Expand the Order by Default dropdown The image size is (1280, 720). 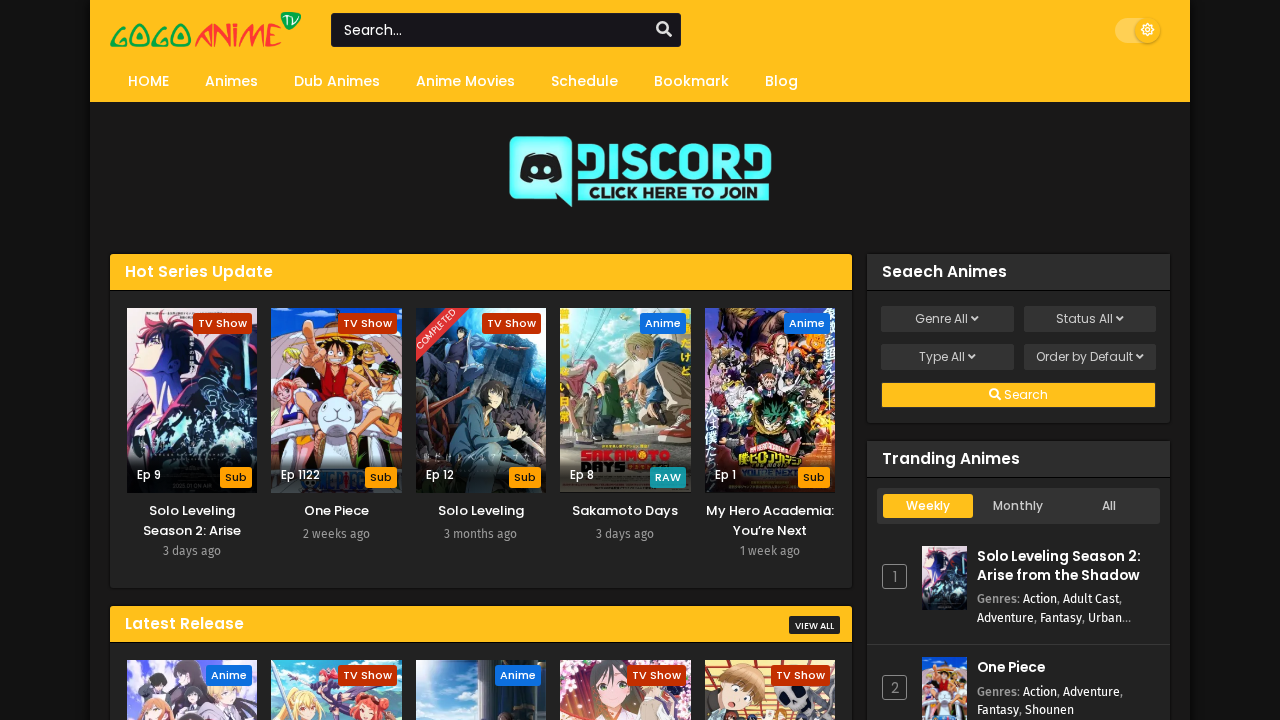tap(1090, 357)
